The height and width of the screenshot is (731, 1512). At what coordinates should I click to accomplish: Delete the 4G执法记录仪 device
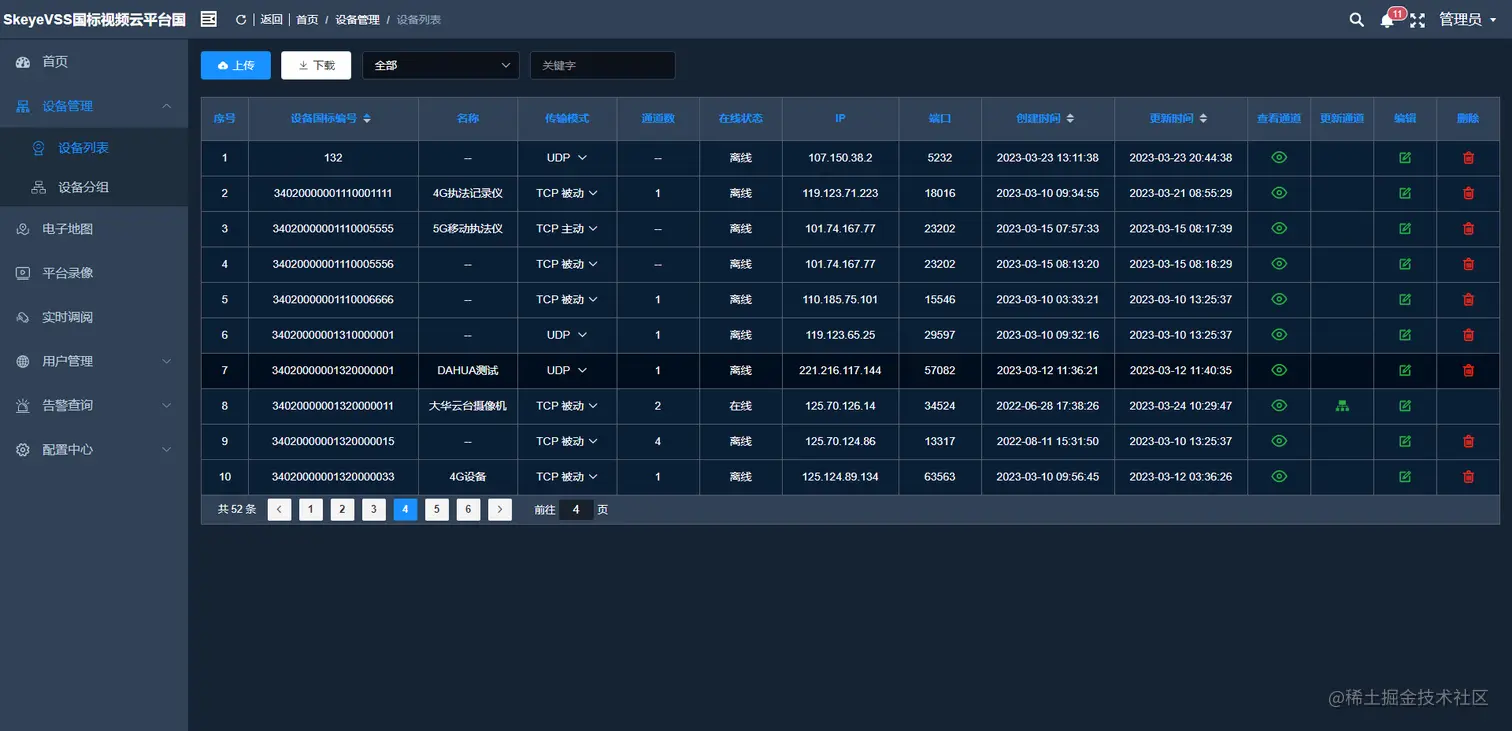pos(1468,193)
